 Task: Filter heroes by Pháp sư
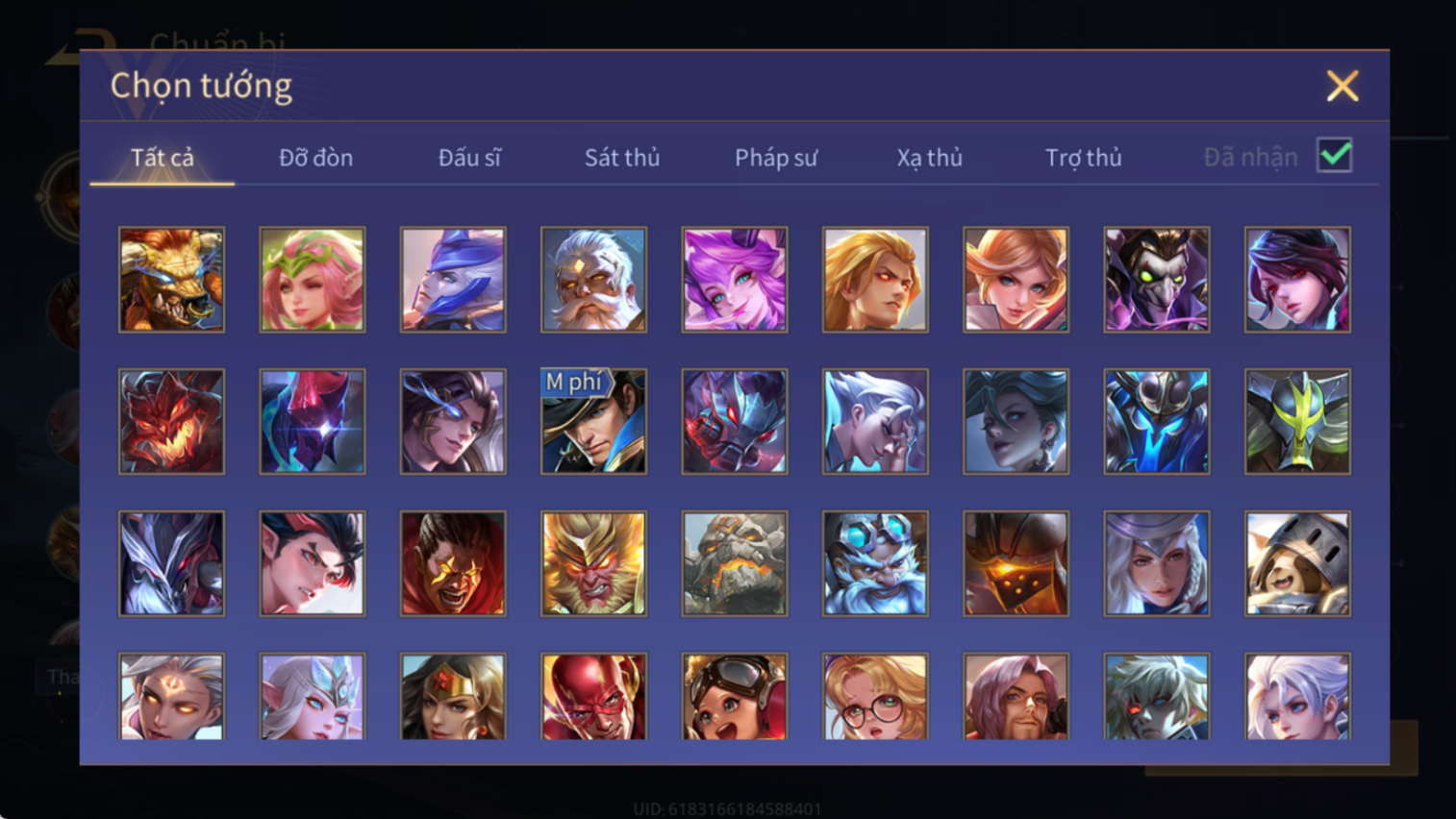pos(776,158)
